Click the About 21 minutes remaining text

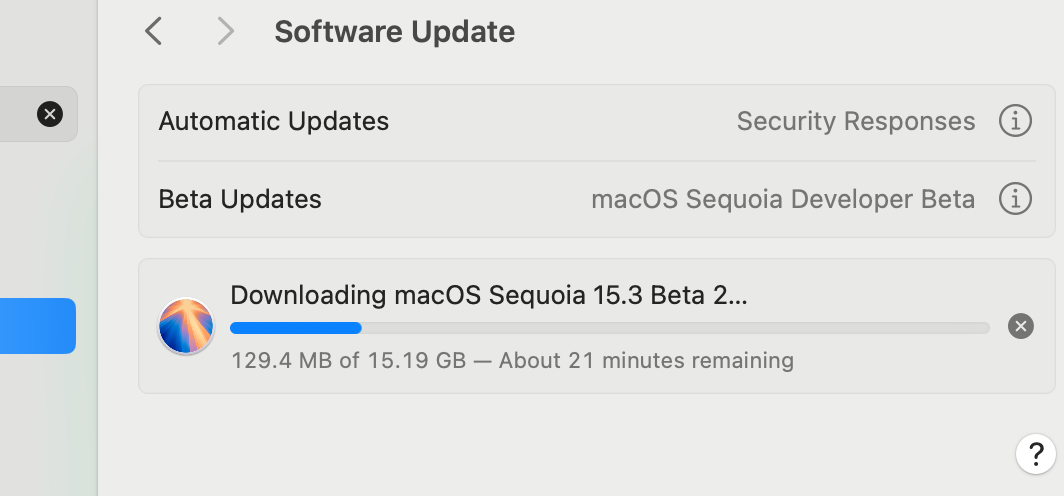click(x=646, y=360)
